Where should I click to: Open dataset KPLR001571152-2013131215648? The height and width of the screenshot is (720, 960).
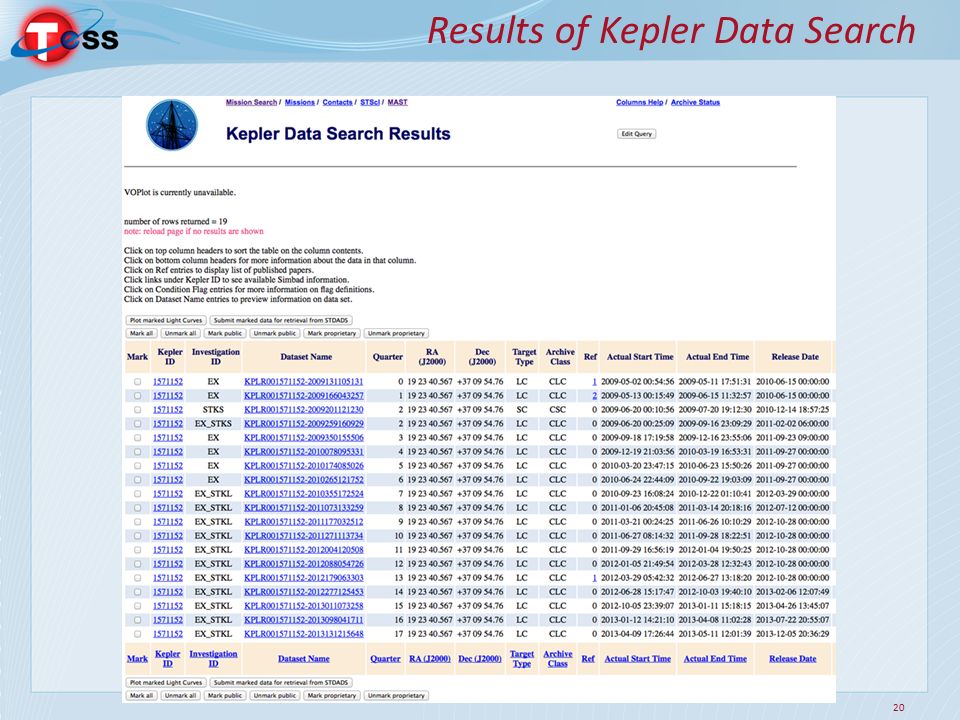304,634
